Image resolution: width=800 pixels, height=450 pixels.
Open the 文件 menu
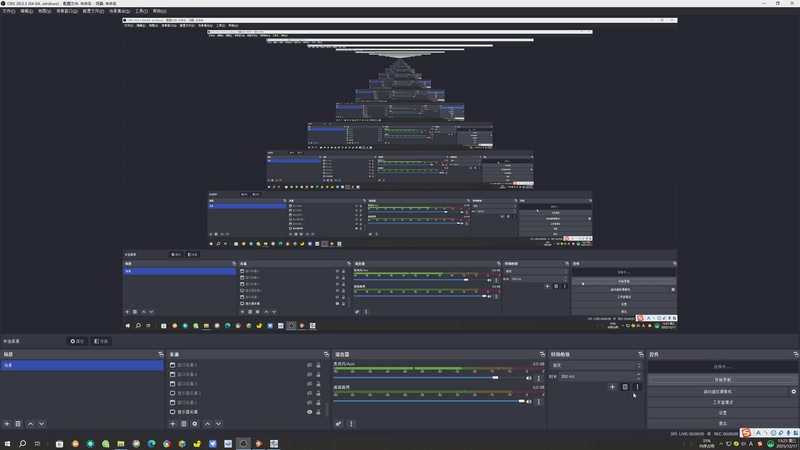tap(9, 11)
